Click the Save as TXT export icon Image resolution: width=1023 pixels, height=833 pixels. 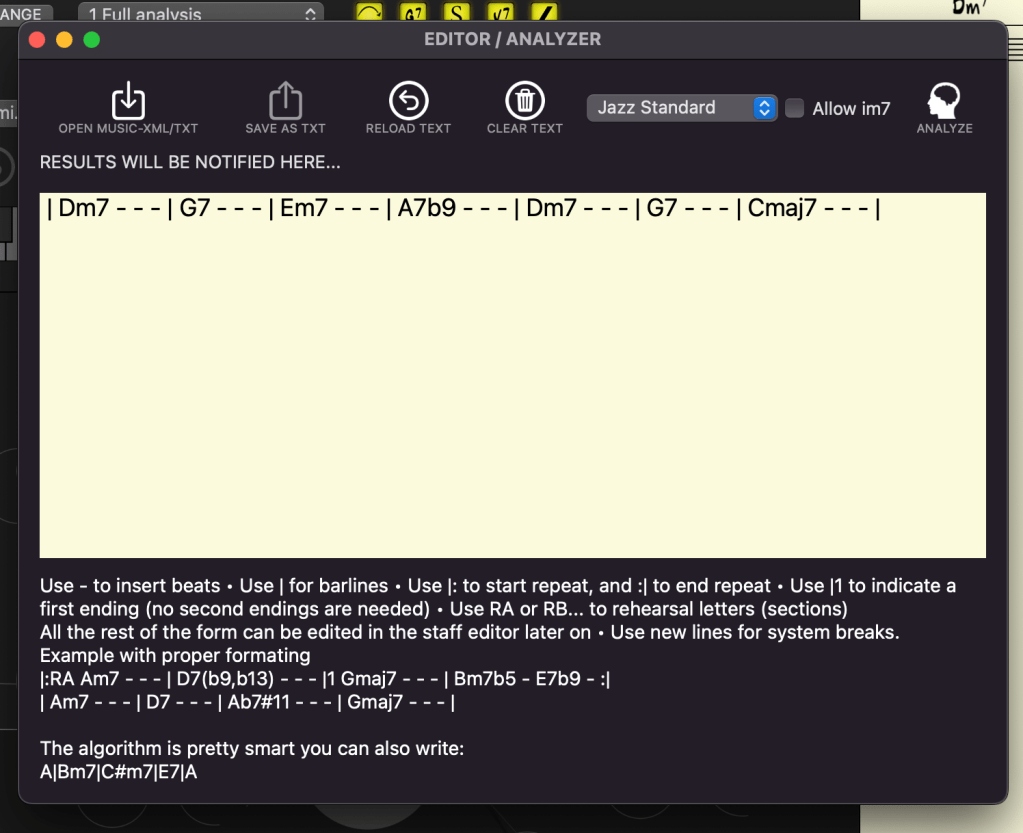[285, 101]
